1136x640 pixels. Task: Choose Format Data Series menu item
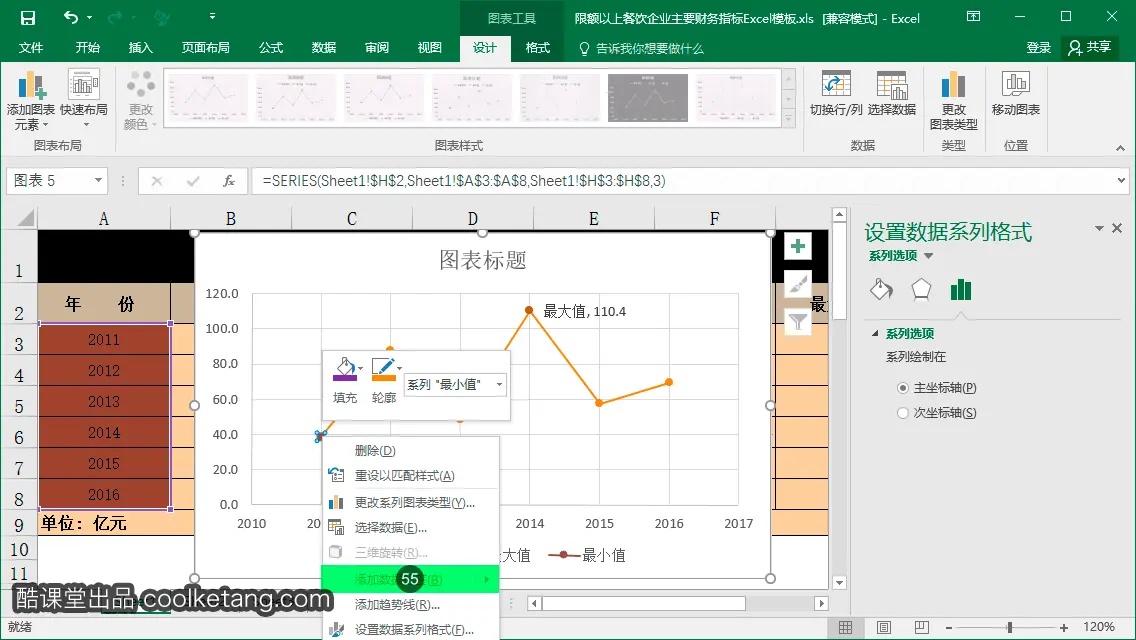pos(410,630)
